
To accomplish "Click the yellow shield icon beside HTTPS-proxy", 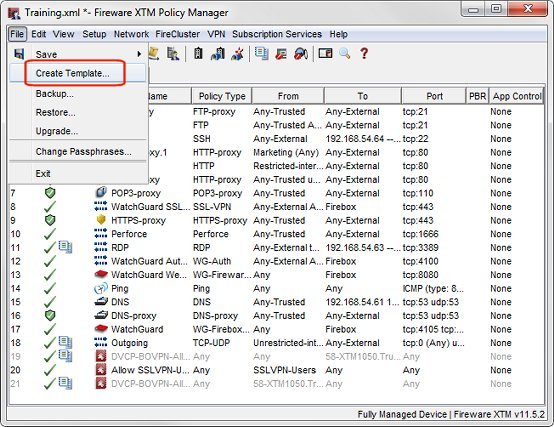I will [x=101, y=220].
